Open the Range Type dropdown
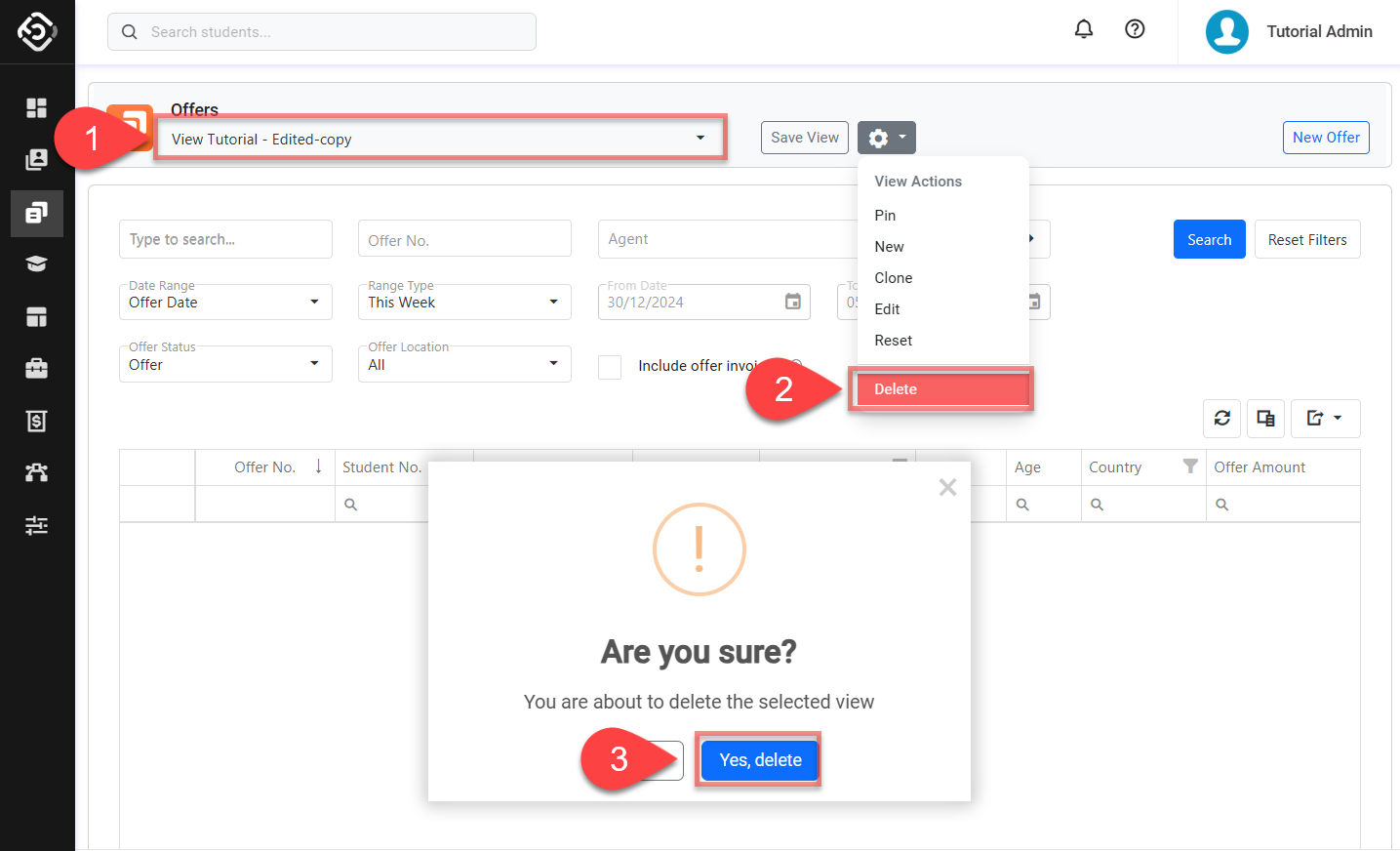Screen dimensions: 1400x851 click(463, 303)
